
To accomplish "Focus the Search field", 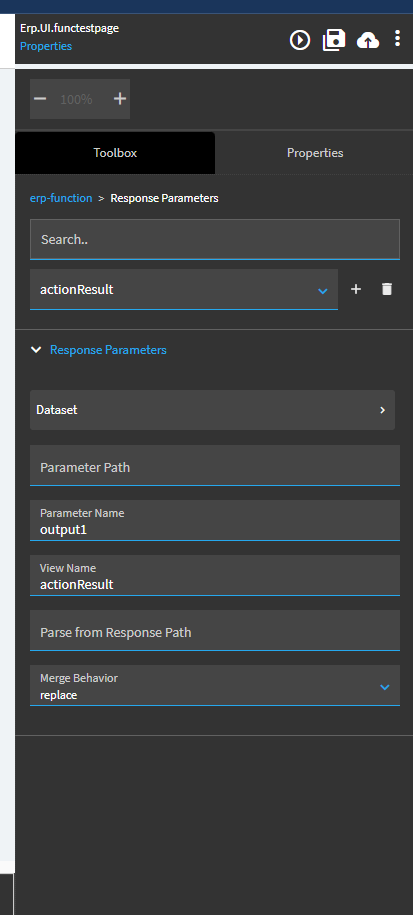I will (215, 239).
